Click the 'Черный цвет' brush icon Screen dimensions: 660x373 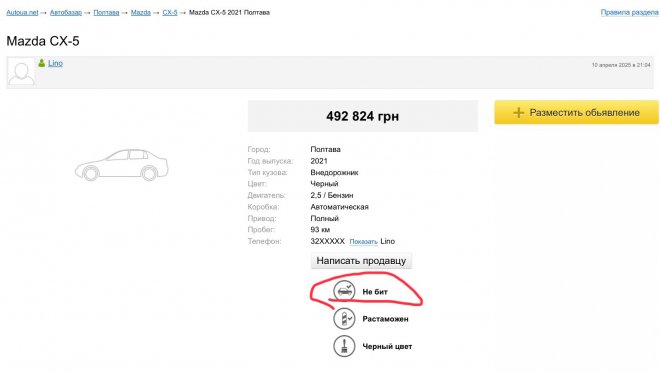coord(344,346)
